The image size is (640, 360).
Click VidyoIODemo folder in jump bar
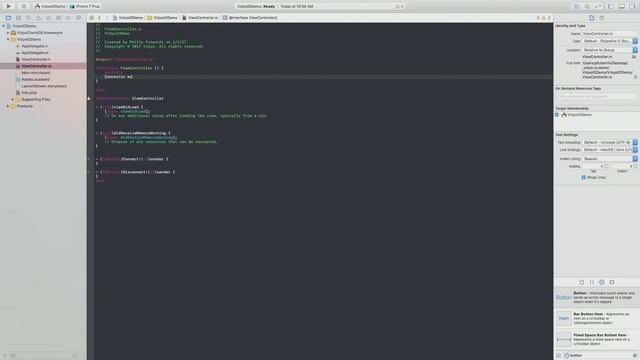(x=162, y=18)
